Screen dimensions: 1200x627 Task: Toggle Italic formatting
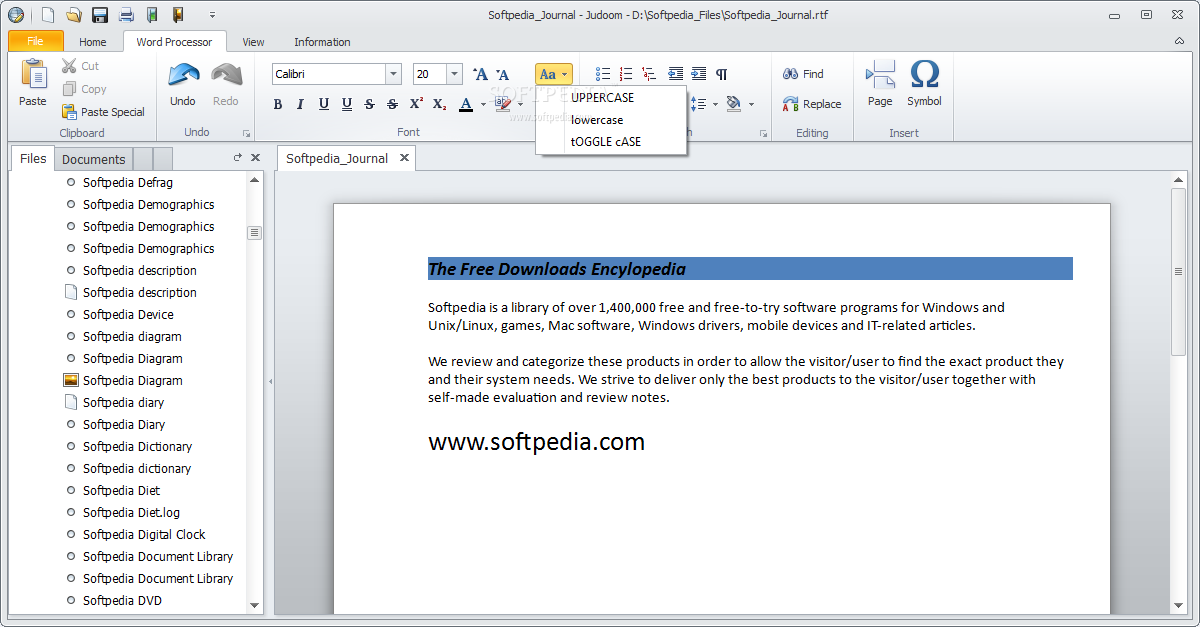[x=300, y=104]
